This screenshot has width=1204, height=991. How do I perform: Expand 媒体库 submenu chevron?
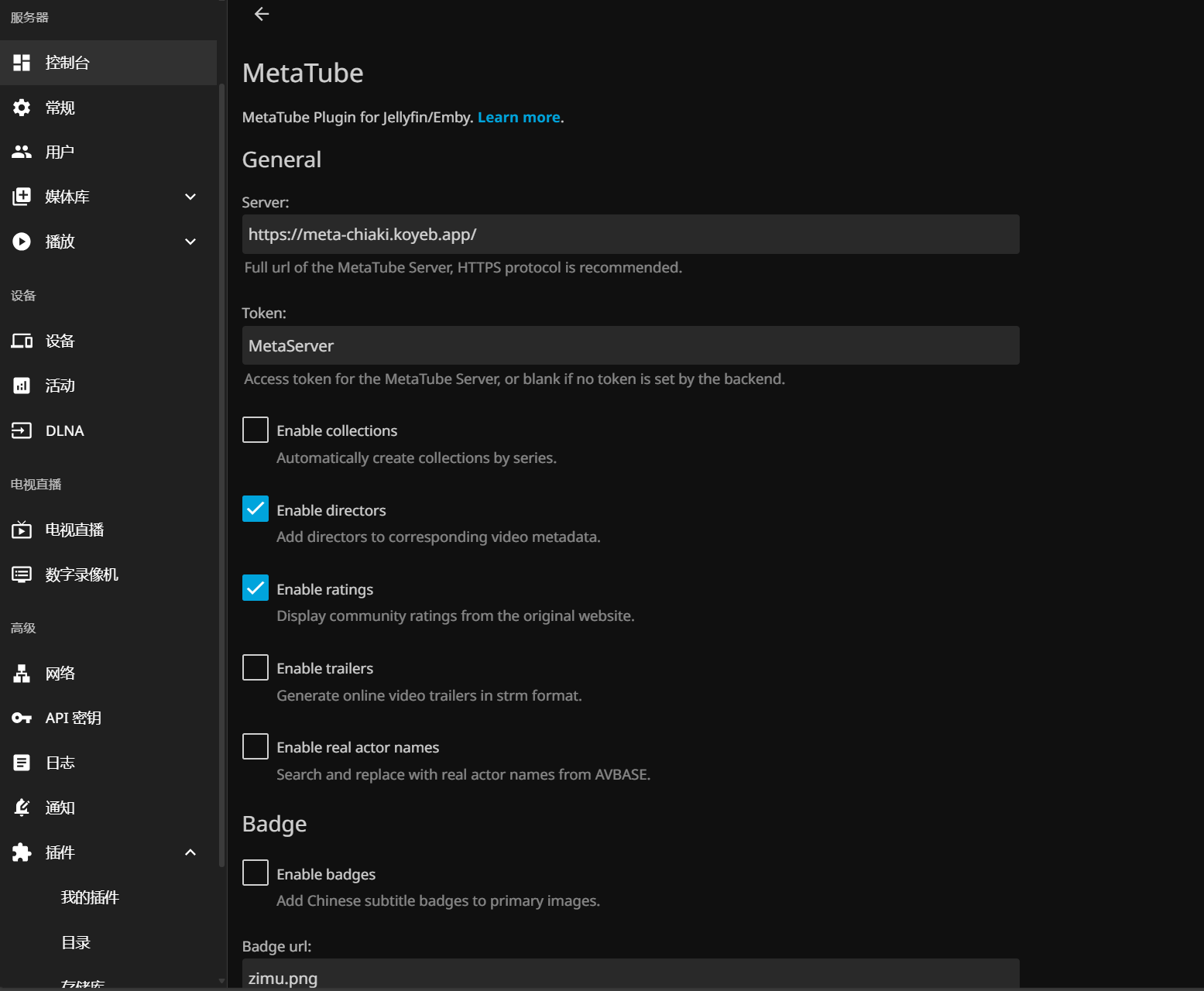point(190,197)
